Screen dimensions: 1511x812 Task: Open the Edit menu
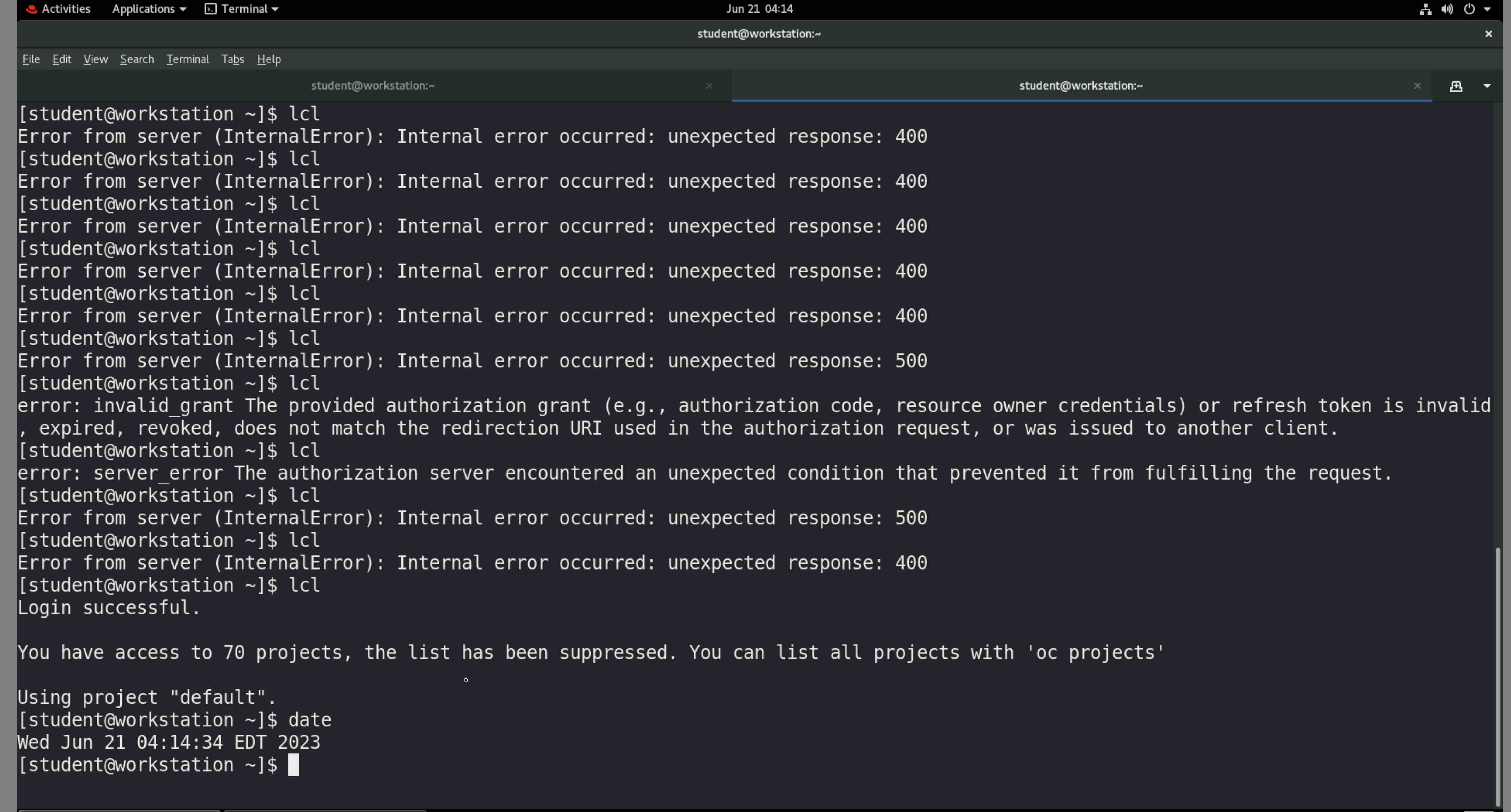click(x=62, y=59)
